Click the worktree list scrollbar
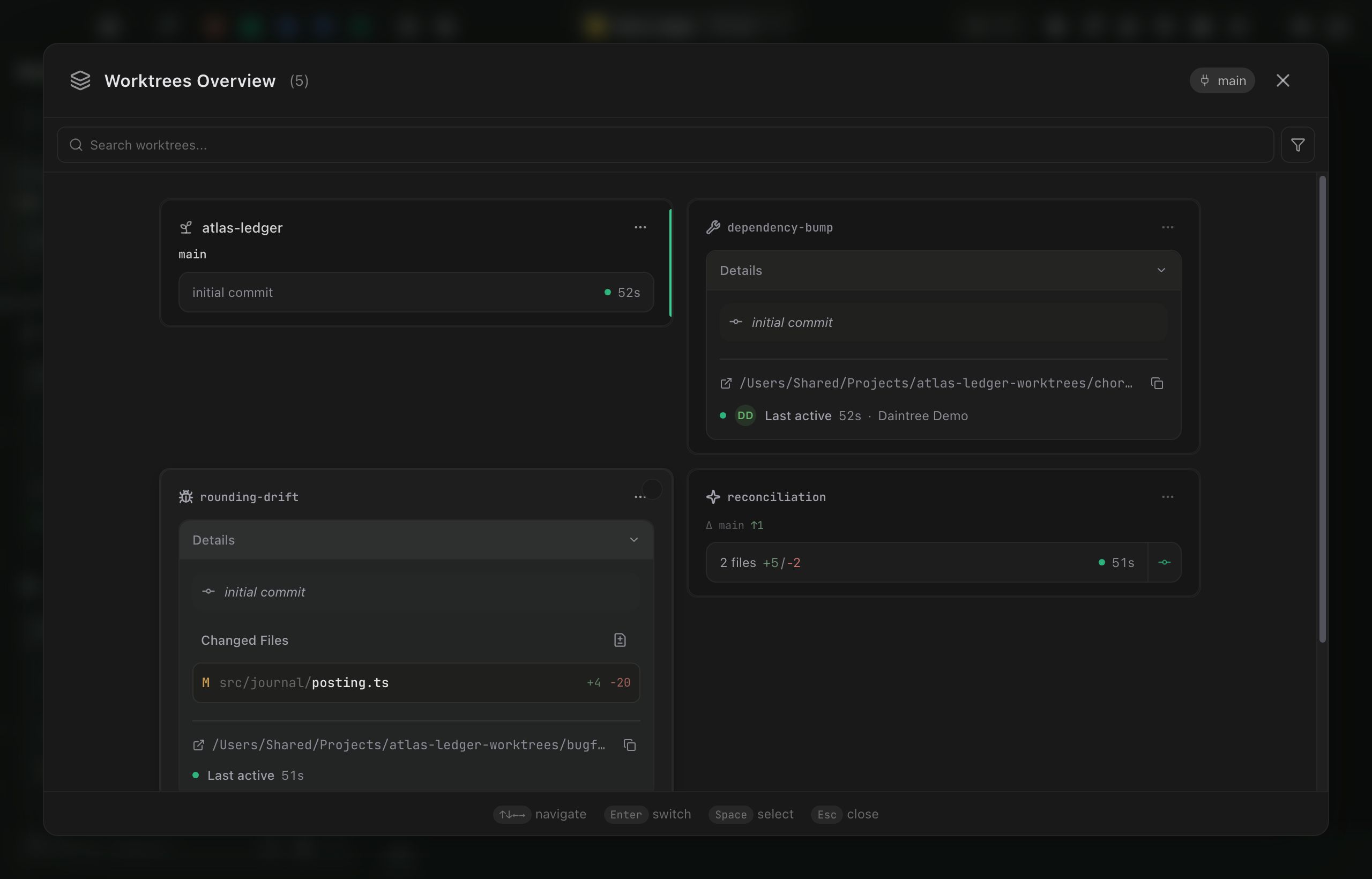Screen dimensions: 1372x879 1322,408
